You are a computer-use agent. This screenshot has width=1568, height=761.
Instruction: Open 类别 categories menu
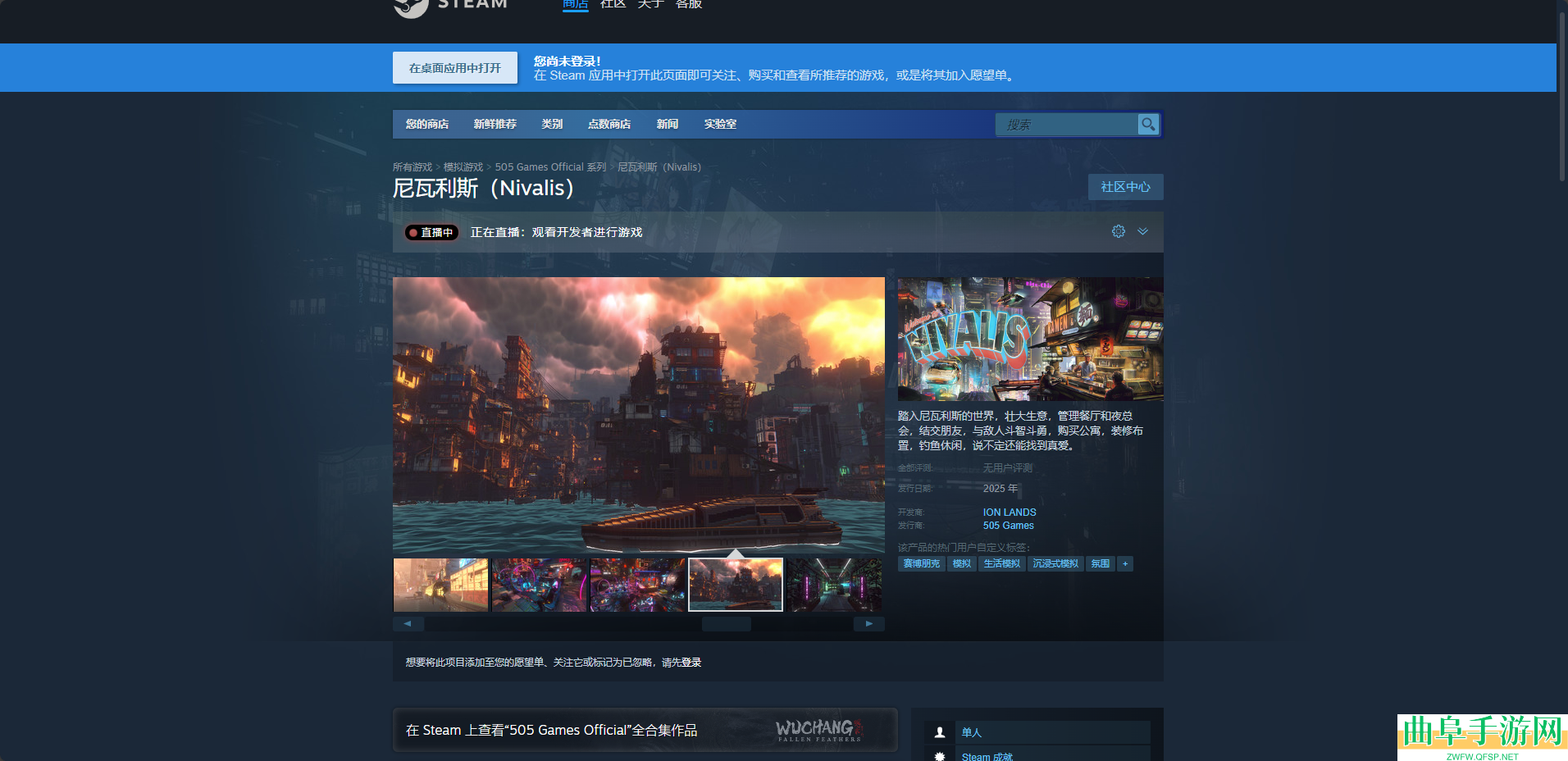[x=552, y=125]
